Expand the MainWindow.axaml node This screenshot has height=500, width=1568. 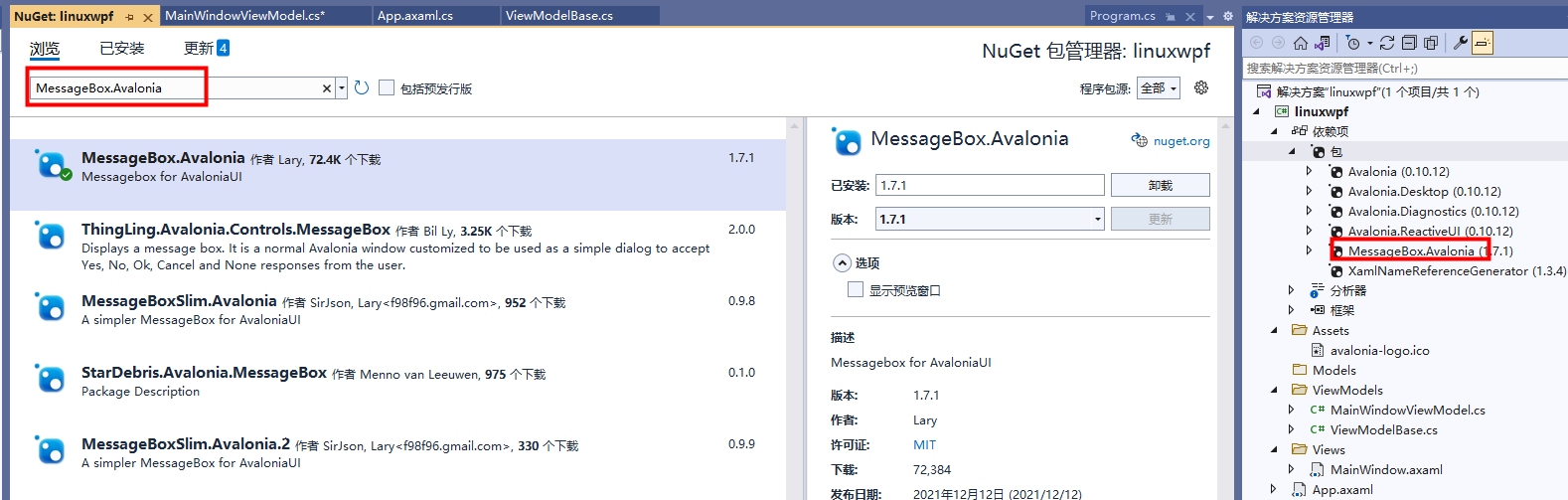pos(1292,469)
